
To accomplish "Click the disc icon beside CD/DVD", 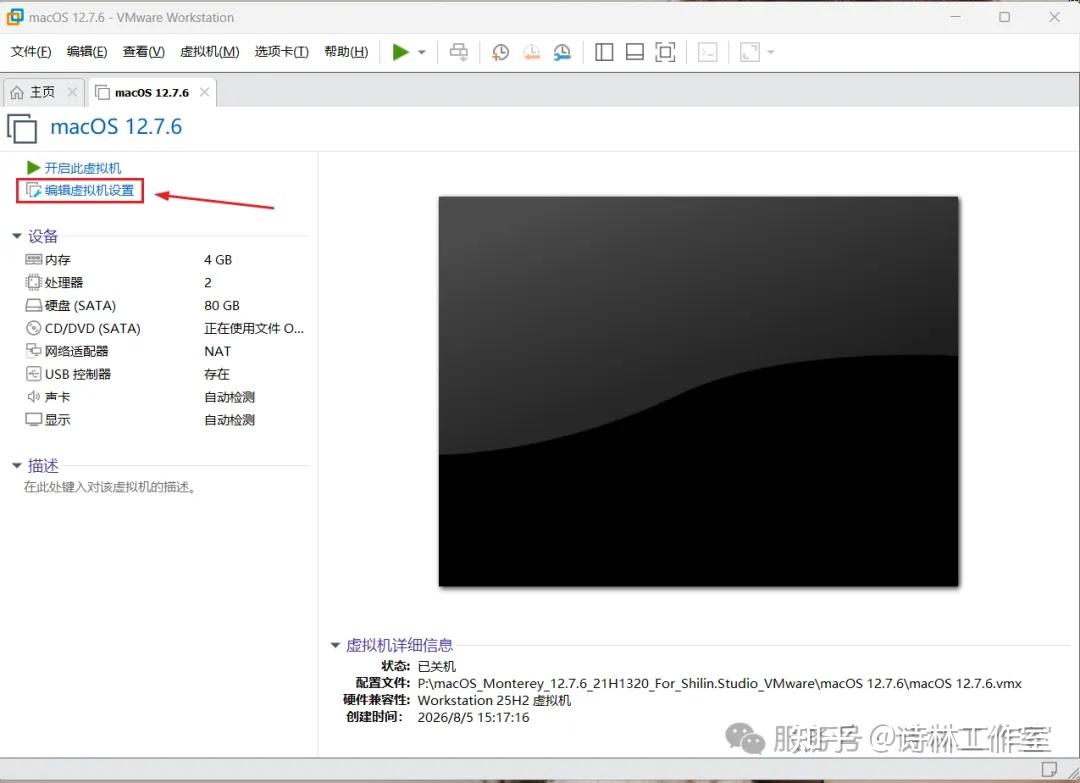I will pyautogui.click(x=33, y=328).
